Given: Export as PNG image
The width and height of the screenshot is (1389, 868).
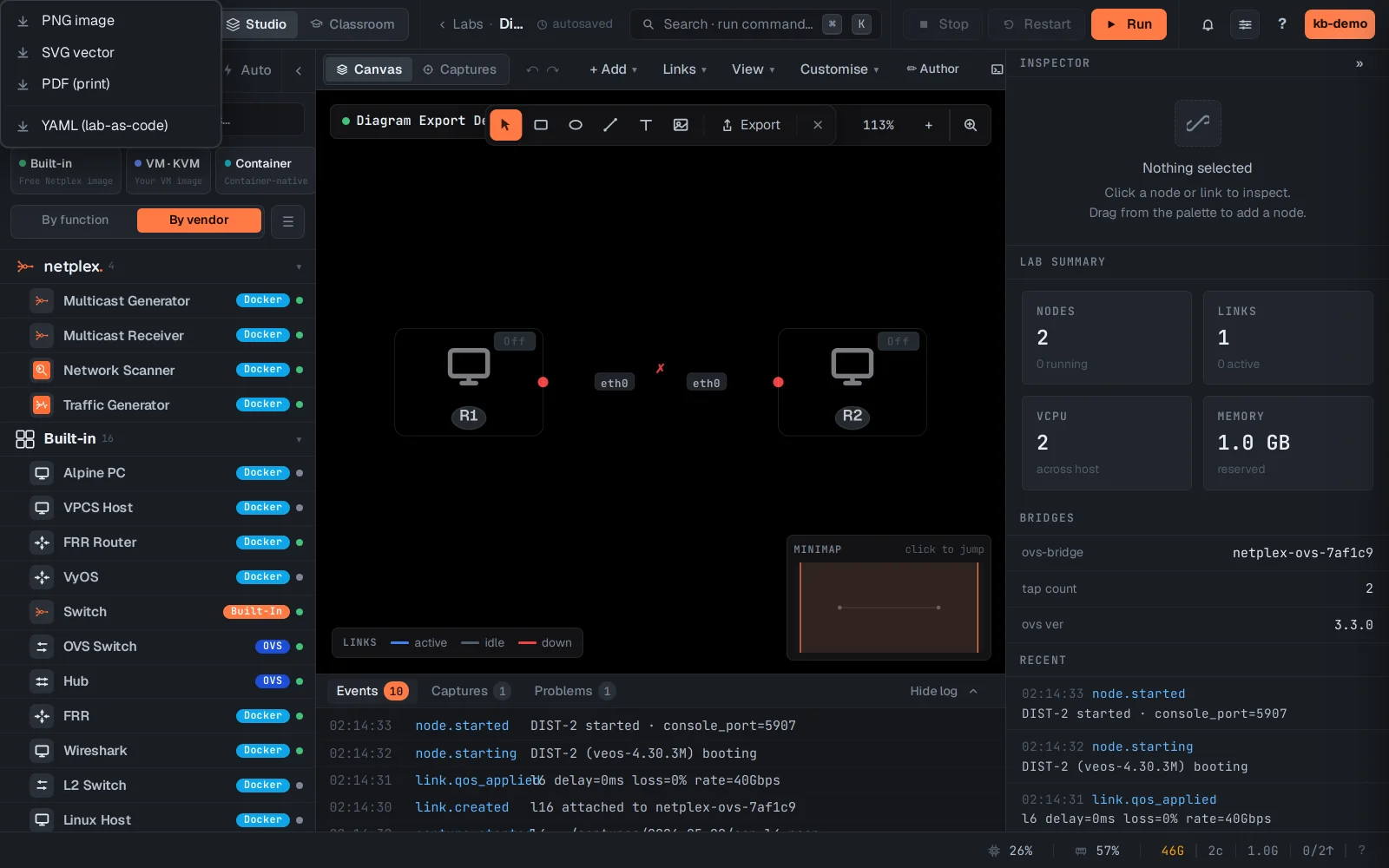Looking at the screenshot, I should click(x=110, y=21).
